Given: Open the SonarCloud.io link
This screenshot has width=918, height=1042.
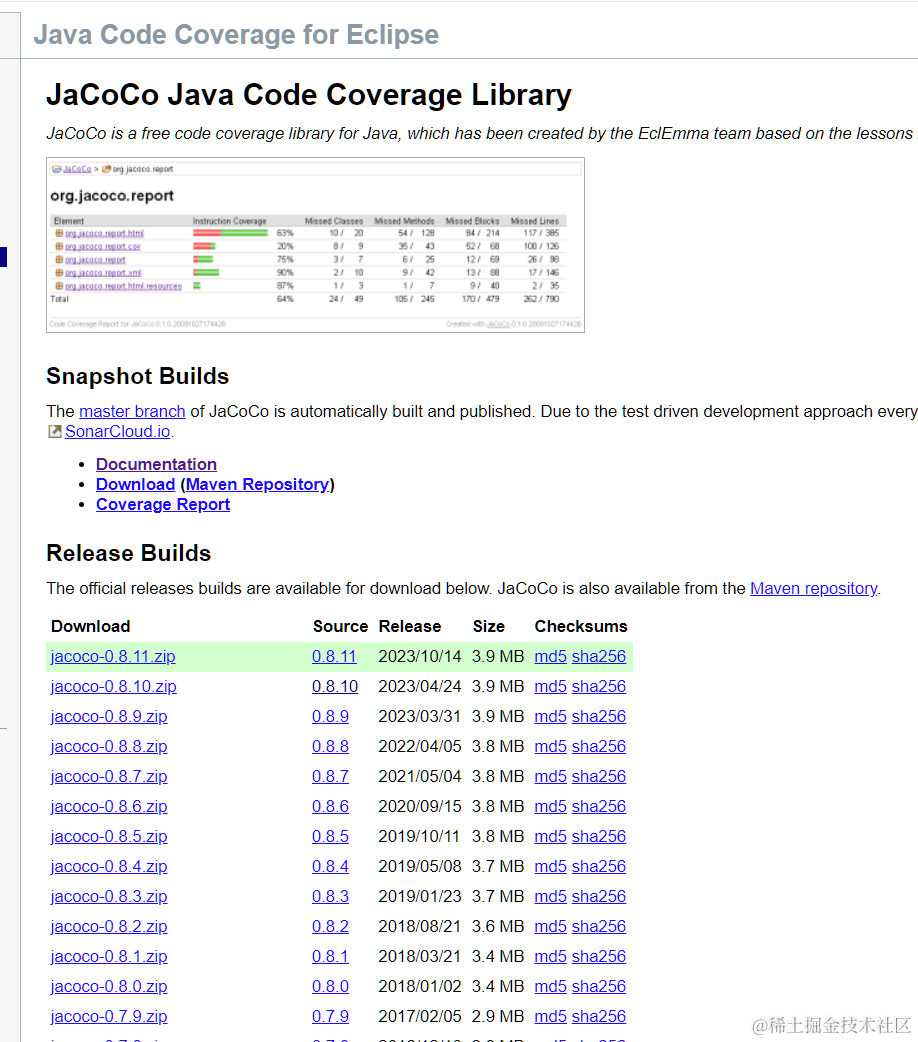Looking at the screenshot, I should [118, 431].
